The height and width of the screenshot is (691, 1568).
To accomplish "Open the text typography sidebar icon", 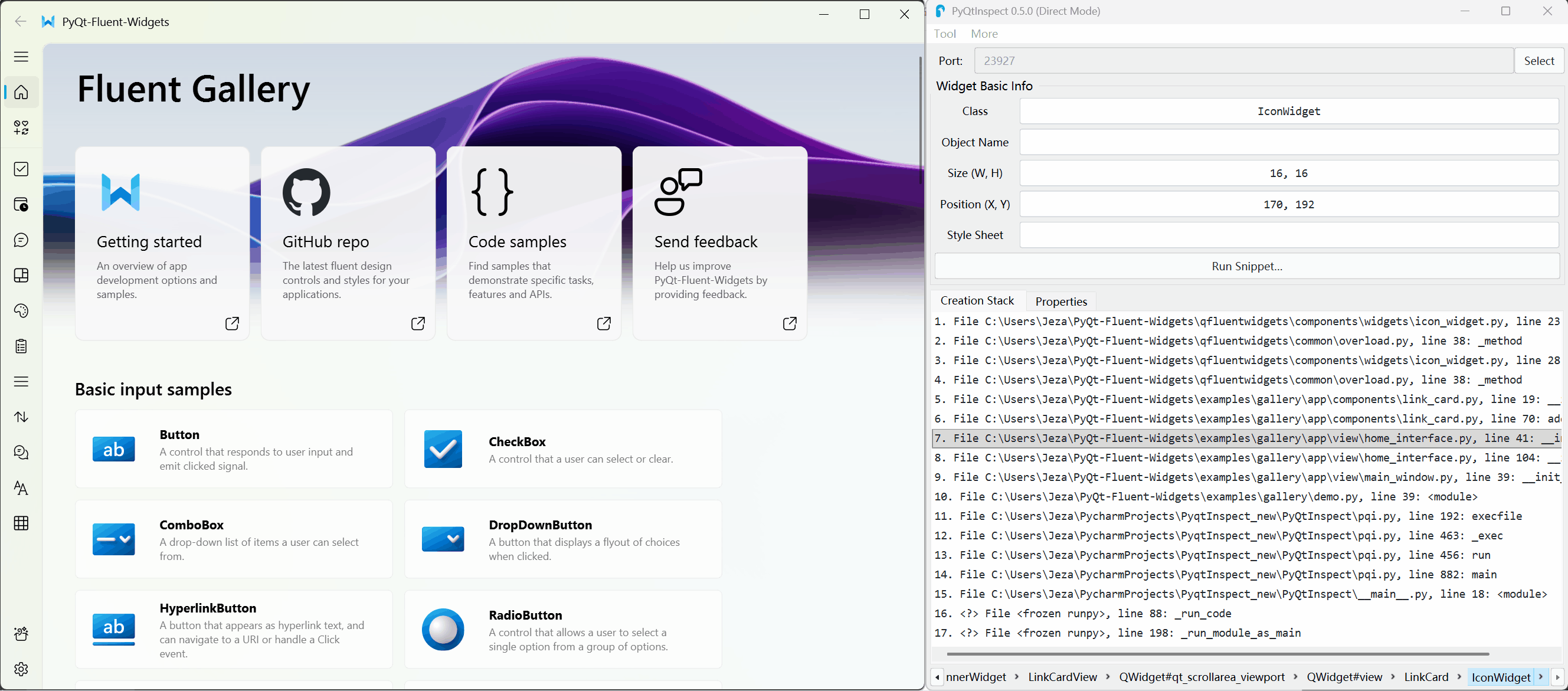I will (x=21, y=488).
